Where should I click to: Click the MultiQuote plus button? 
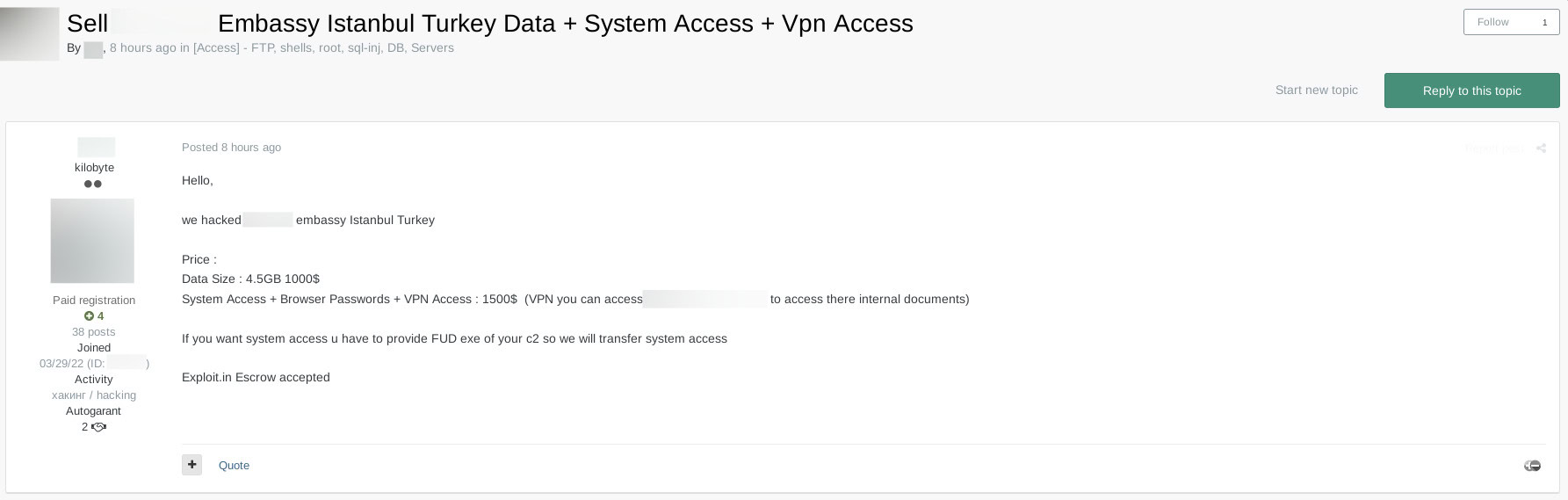click(191, 465)
